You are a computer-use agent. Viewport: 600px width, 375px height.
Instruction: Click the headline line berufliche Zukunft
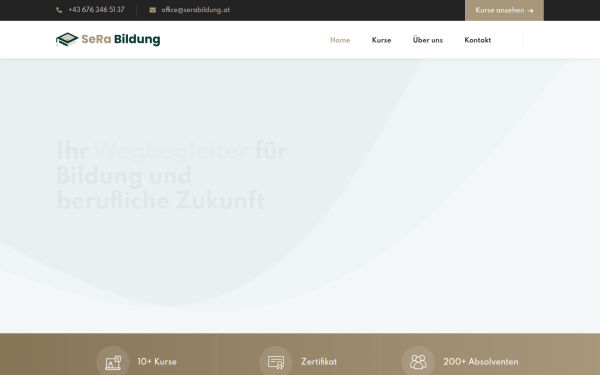point(161,200)
